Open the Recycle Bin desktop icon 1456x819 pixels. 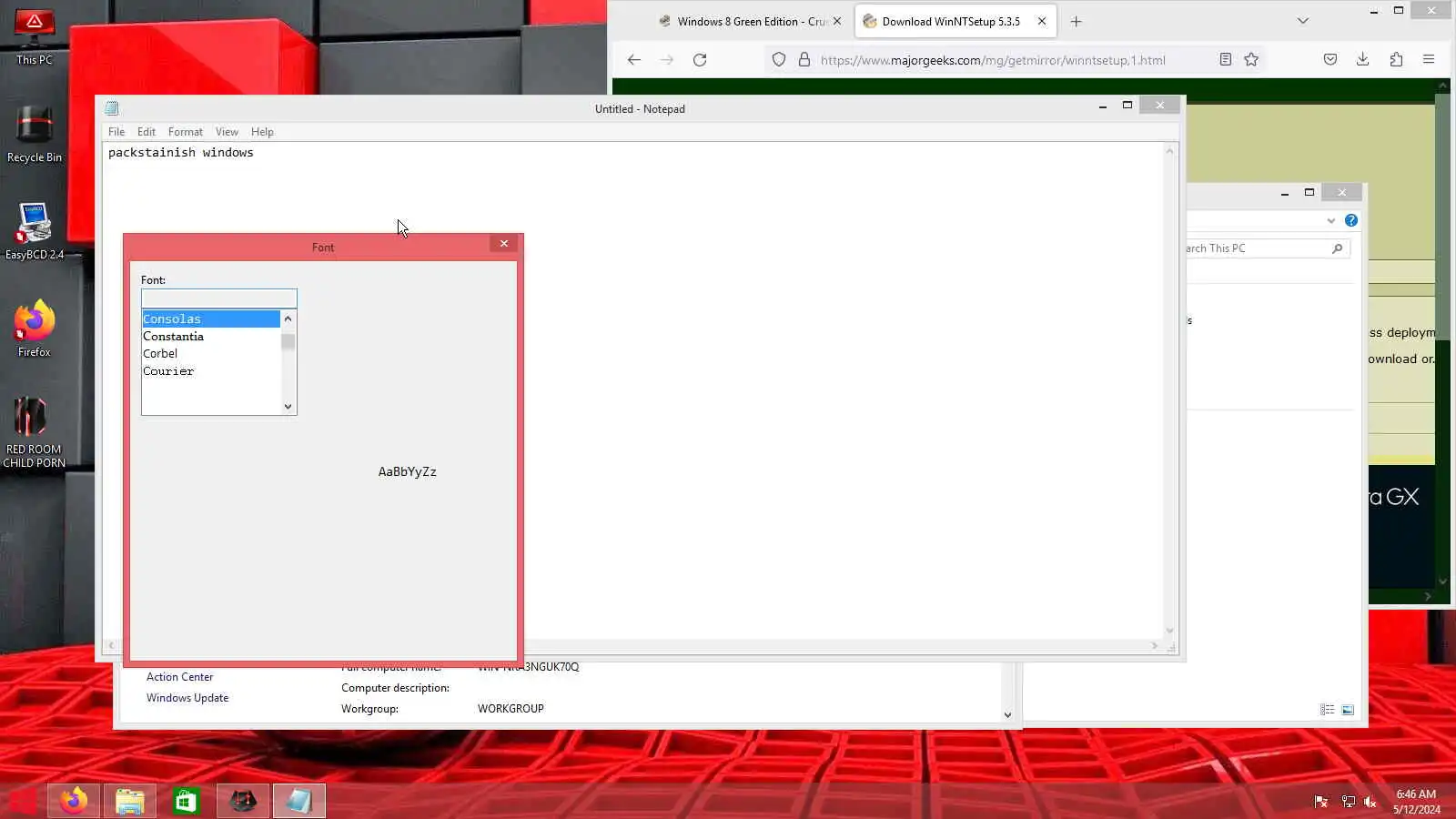tap(35, 135)
